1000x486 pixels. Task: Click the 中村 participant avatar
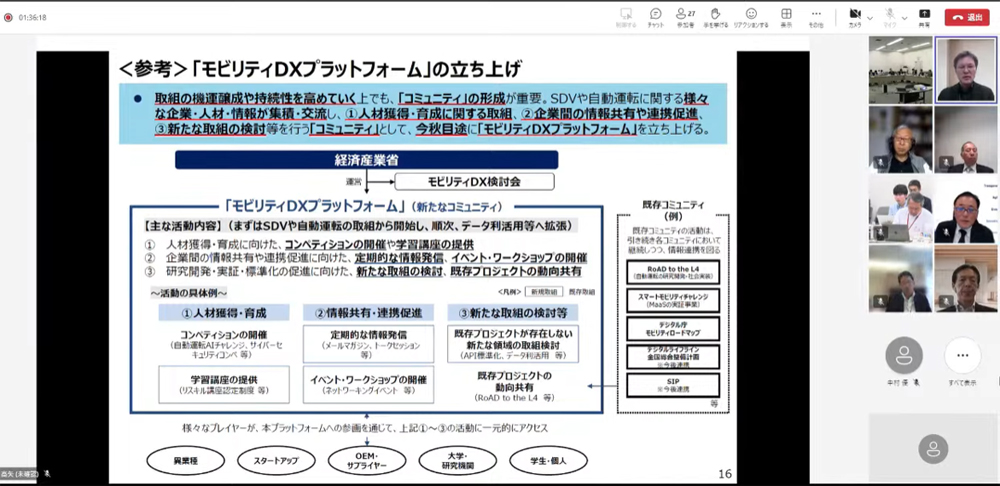(x=904, y=355)
